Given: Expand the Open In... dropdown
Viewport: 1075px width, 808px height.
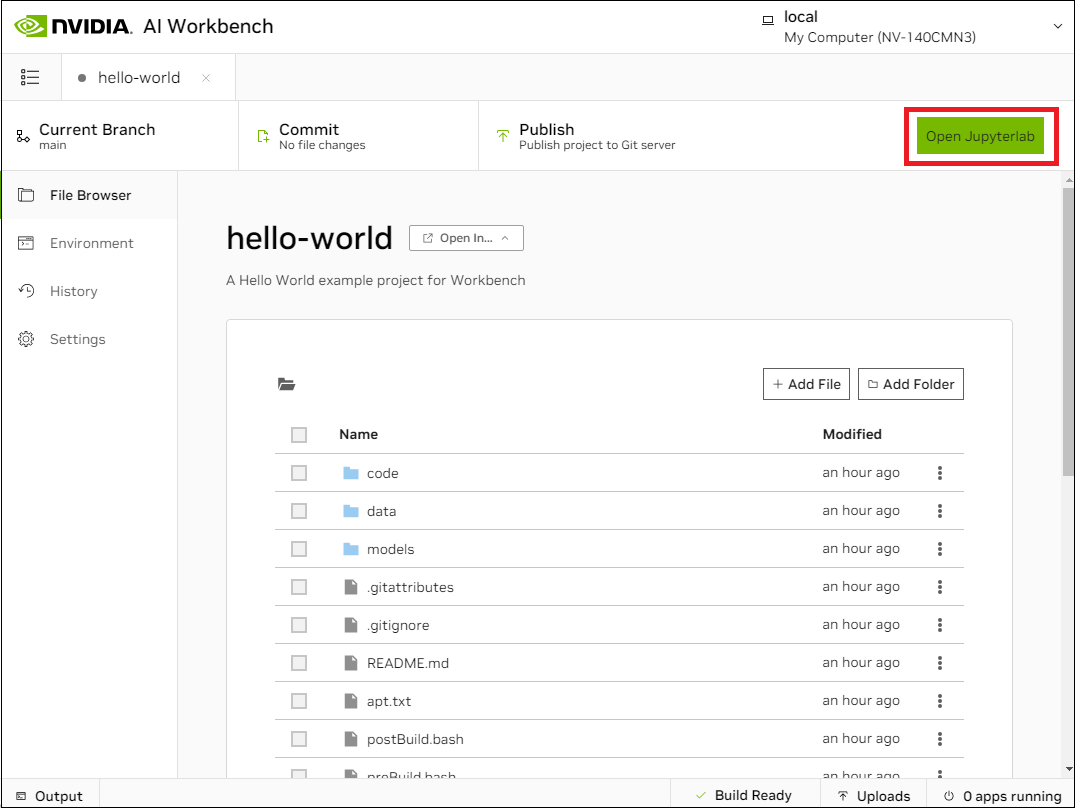Looking at the screenshot, I should click(466, 238).
